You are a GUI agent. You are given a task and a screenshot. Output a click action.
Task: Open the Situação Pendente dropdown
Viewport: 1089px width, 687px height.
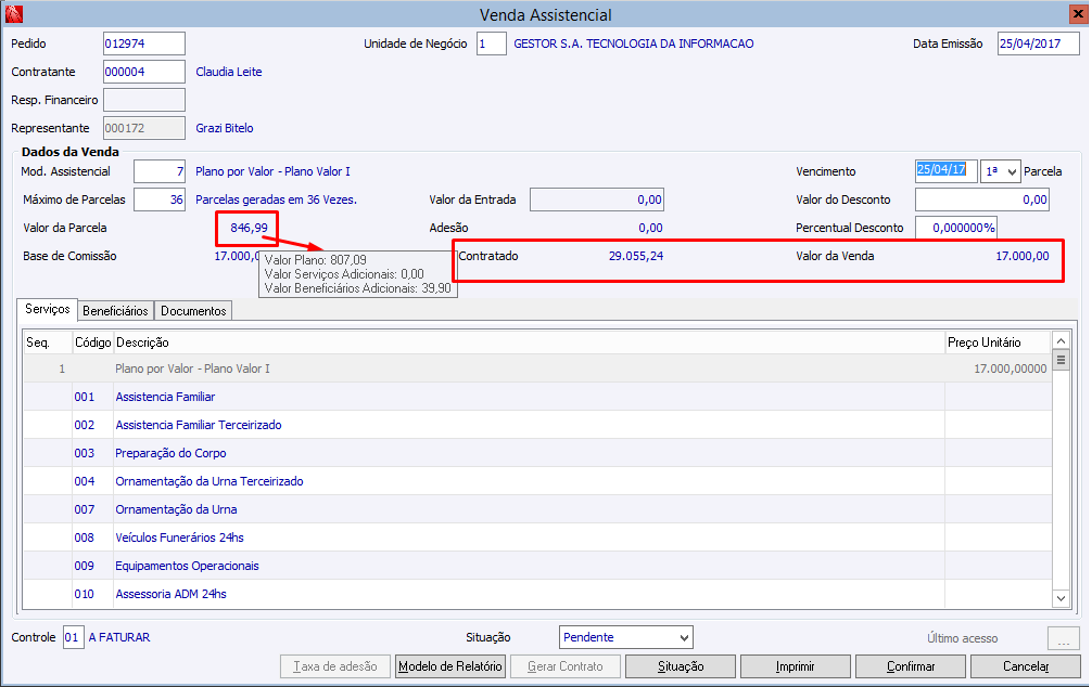(626, 637)
